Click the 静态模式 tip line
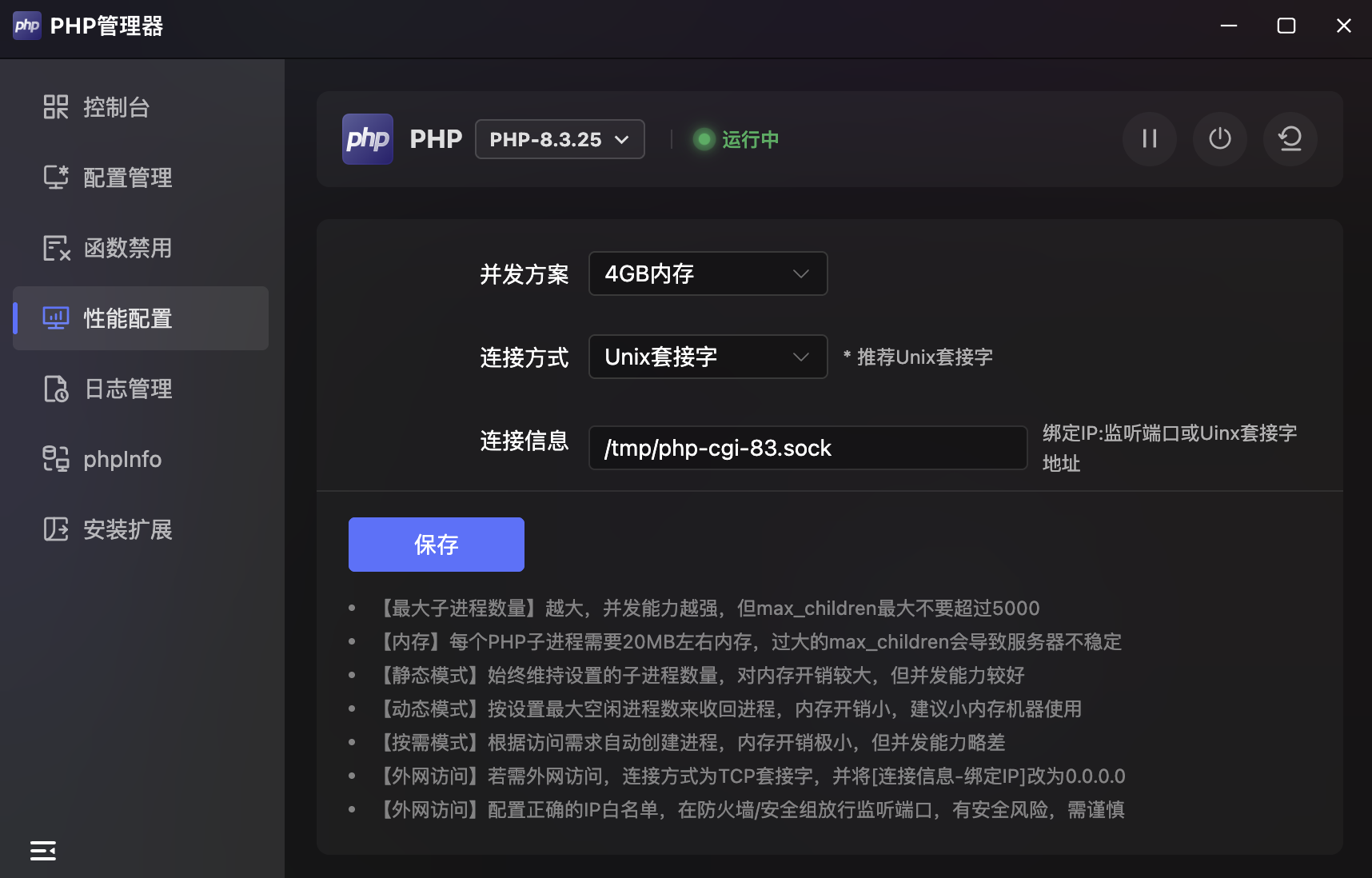The width and height of the screenshot is (1372, 878). pos(700,676)
